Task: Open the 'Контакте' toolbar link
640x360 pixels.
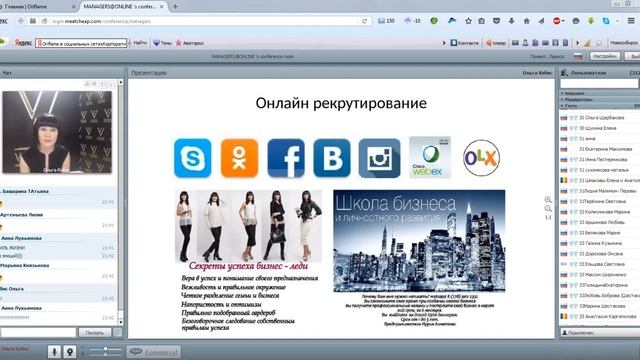Action: coord(464,42)
